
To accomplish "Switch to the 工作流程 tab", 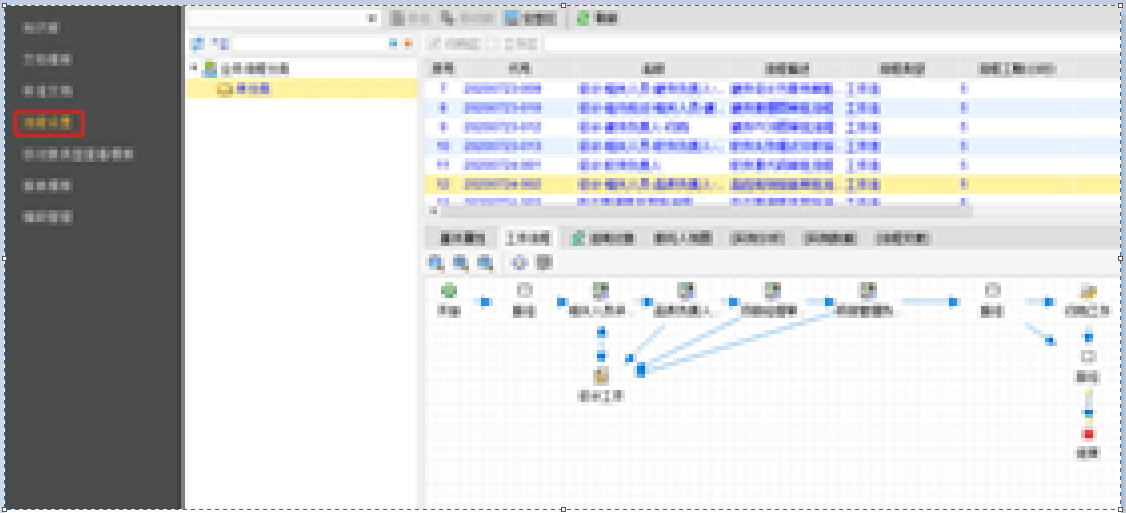I will [528, 239].
